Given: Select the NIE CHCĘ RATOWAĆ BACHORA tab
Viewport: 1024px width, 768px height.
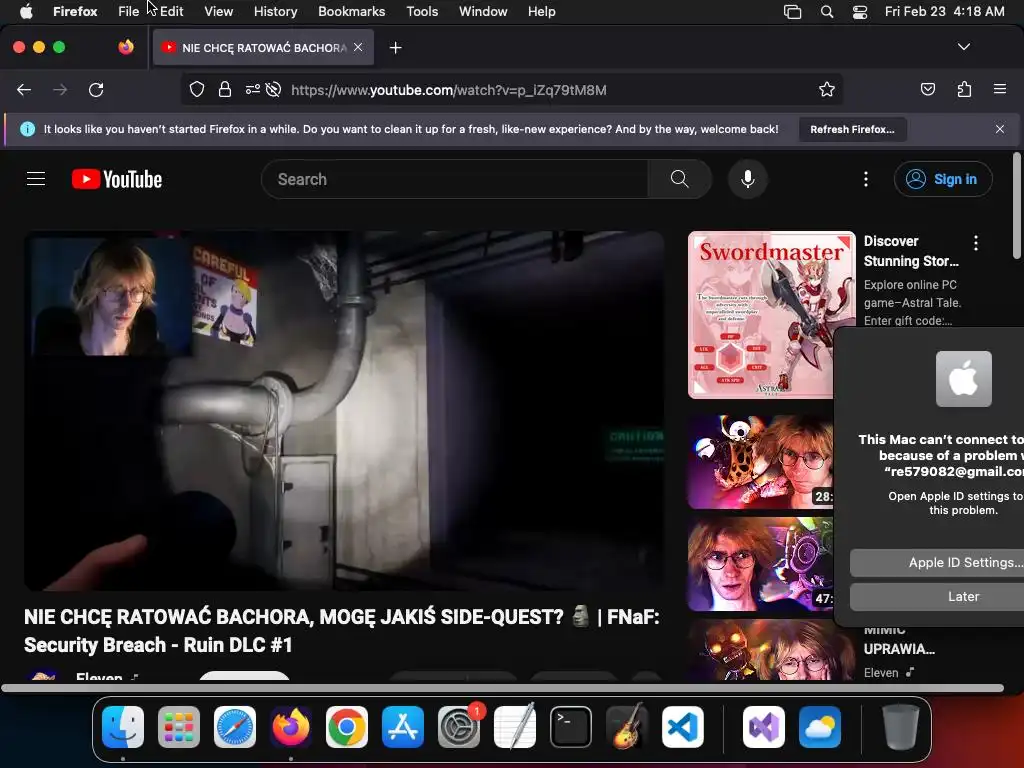Looking at the screenshot, I should point(263,48).
